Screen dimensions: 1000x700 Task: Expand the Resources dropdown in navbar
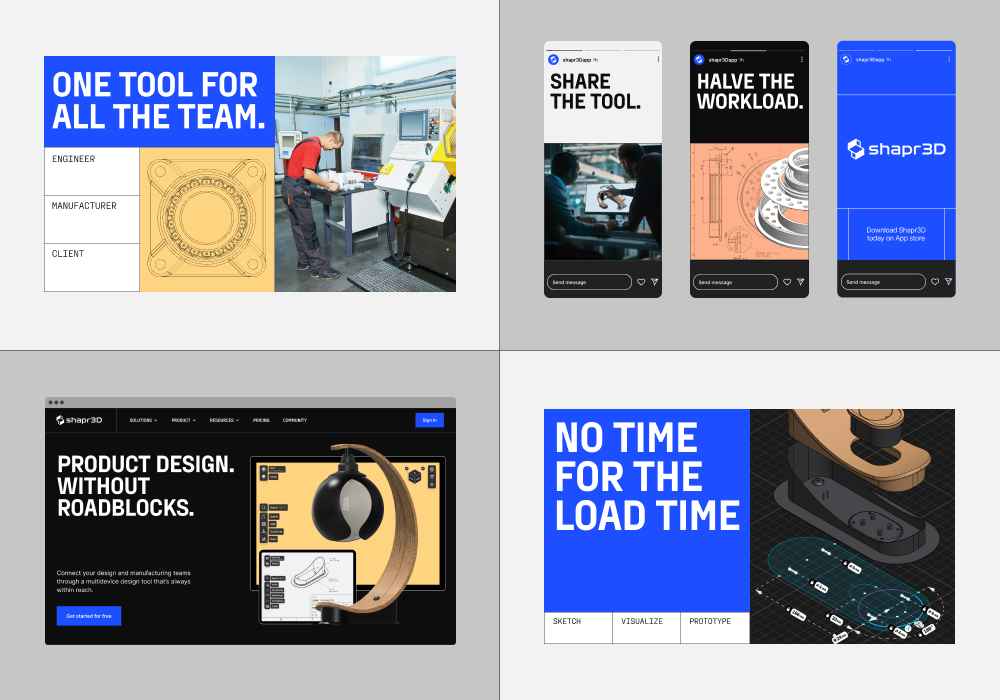pyautogui.click(x=224, y=420)
